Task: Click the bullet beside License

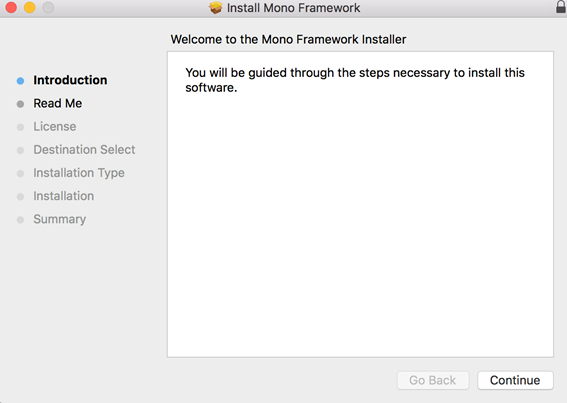Action: (x=21, y=127)
